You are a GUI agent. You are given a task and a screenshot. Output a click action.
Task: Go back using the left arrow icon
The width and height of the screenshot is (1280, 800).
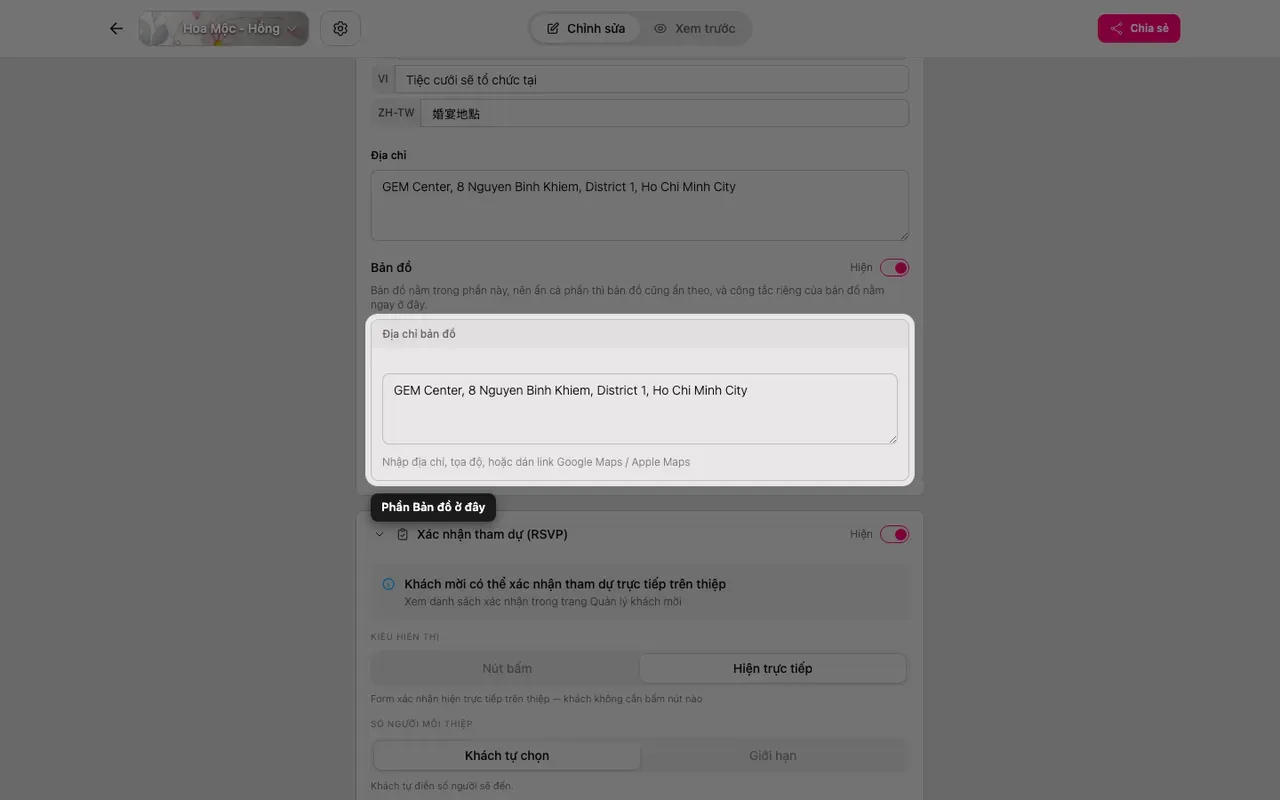click(x=116, y=28)
